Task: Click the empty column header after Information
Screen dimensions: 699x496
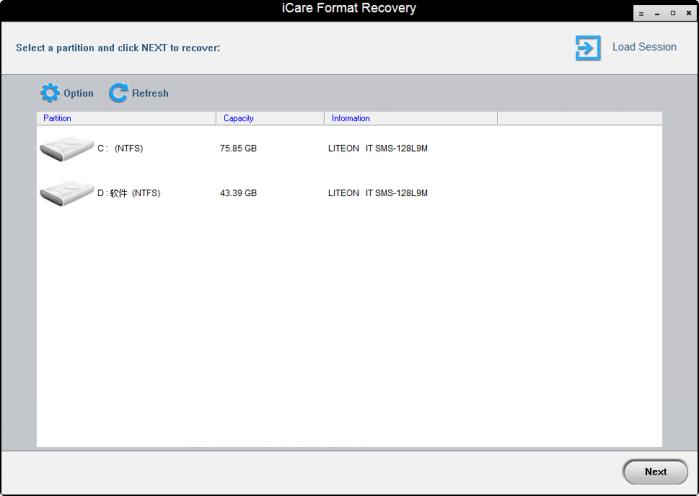Action: tap(580, 118)
